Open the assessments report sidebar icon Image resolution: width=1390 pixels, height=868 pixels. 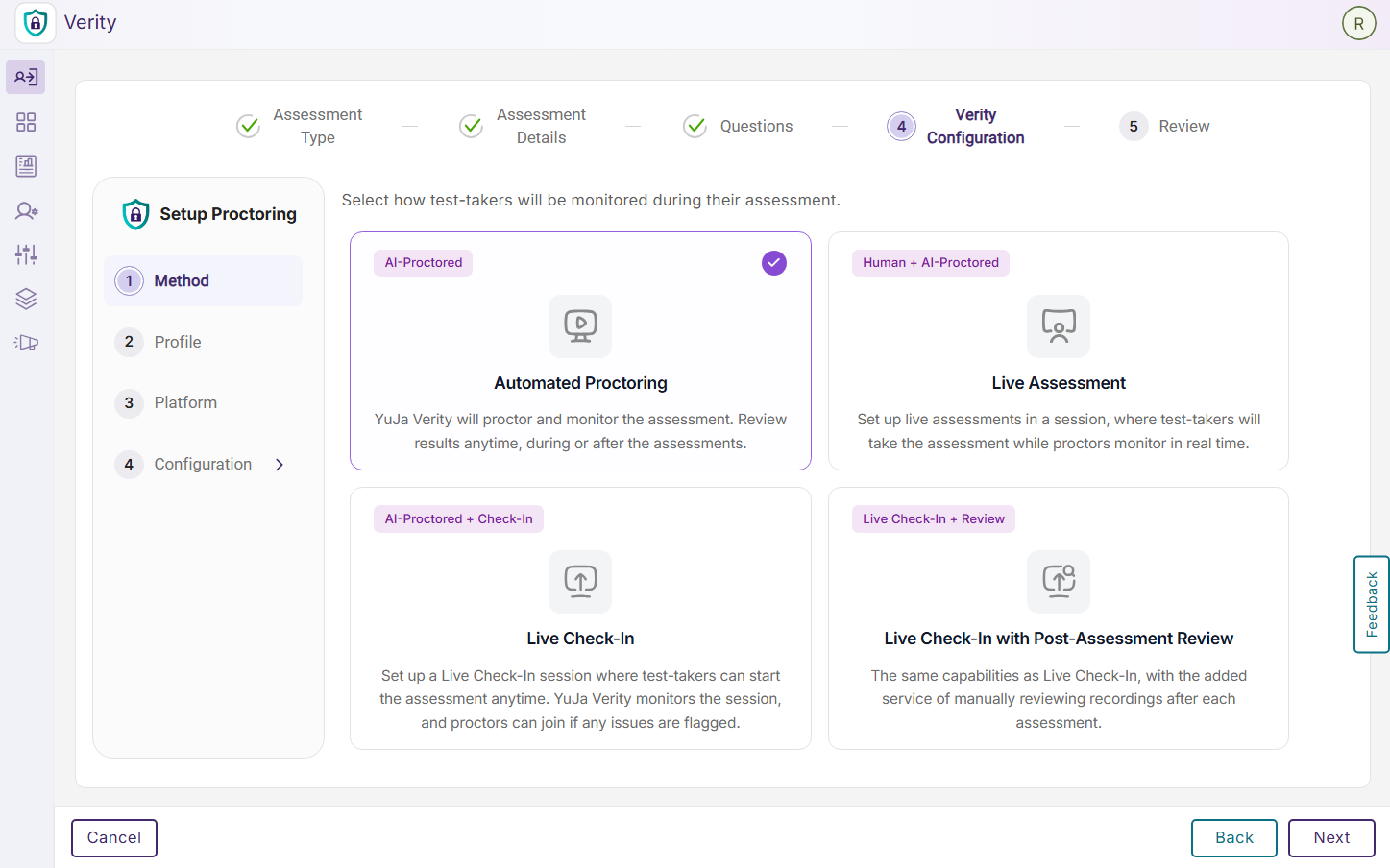26,166
